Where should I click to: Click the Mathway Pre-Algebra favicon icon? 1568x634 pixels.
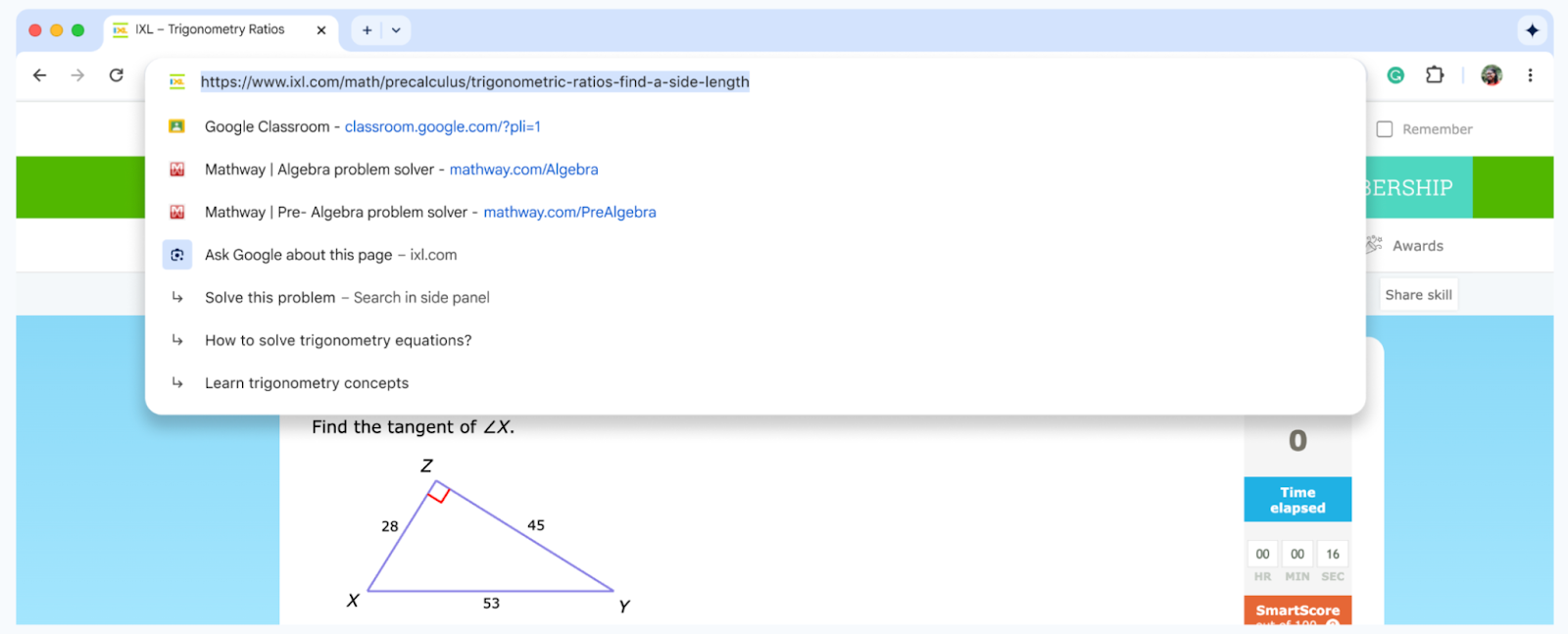pyautogui.click(x=177, y=212)
